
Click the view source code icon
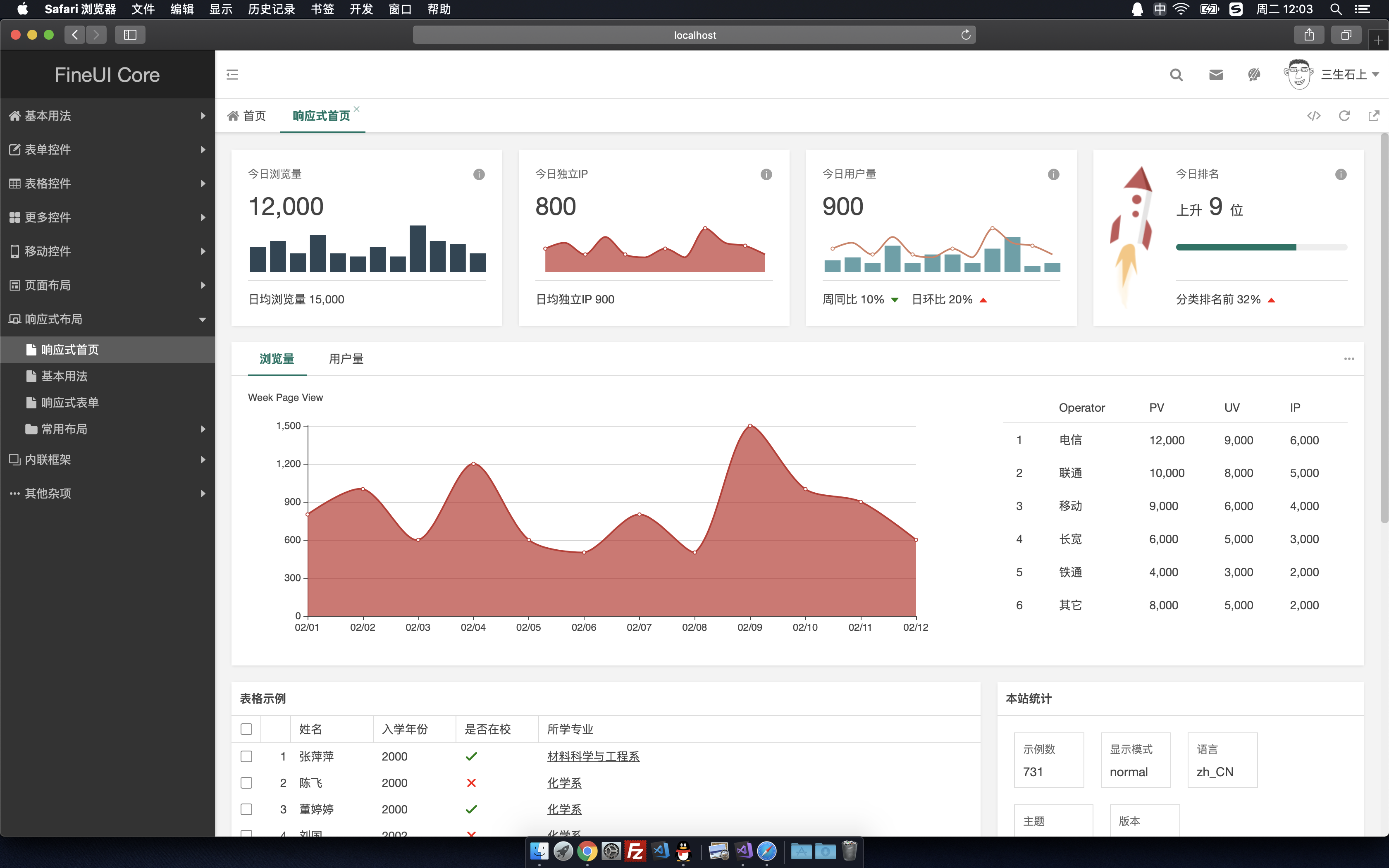coord(1314,116)
